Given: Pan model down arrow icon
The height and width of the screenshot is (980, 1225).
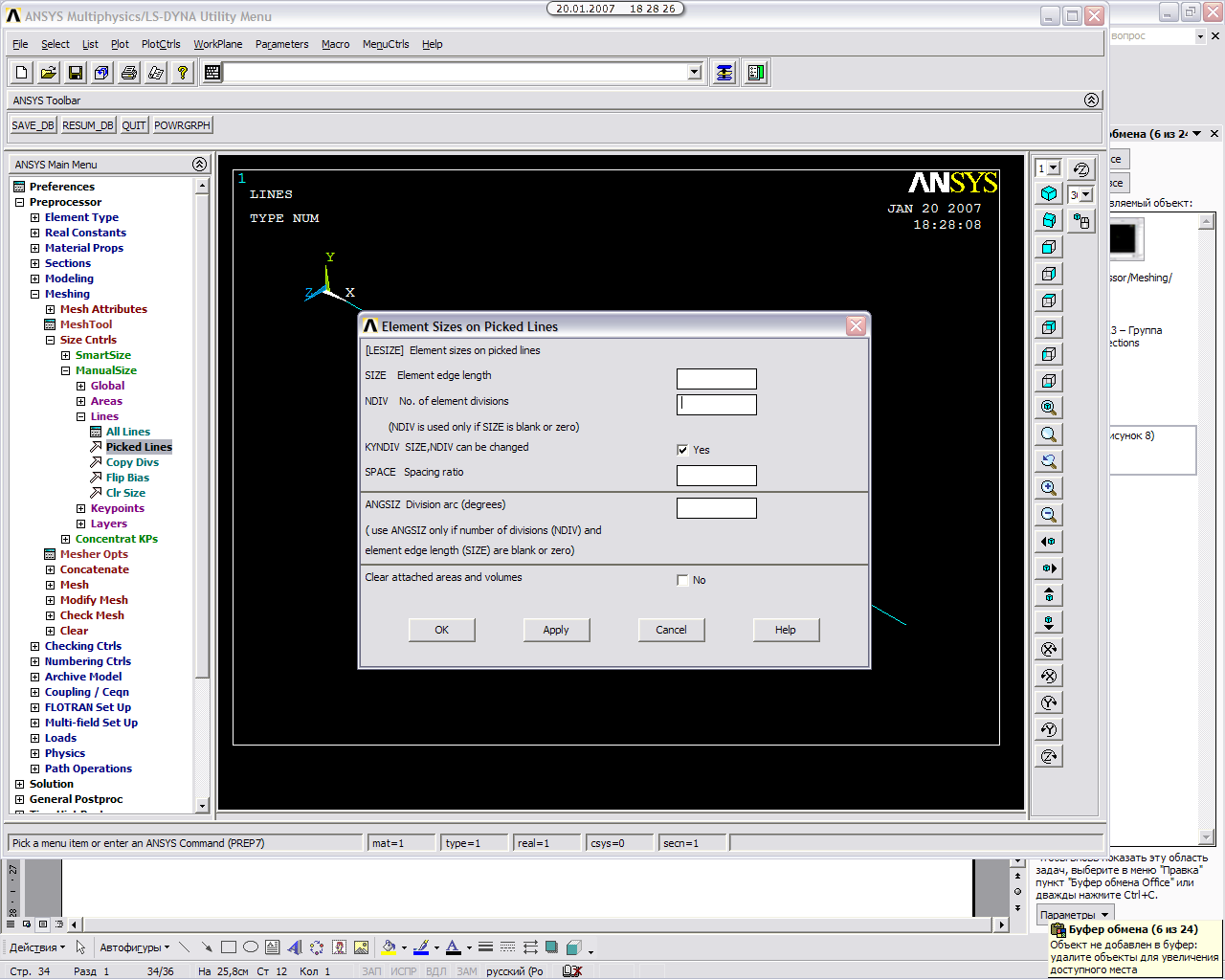Looking at the screenshot, I should click(1049, 622).
